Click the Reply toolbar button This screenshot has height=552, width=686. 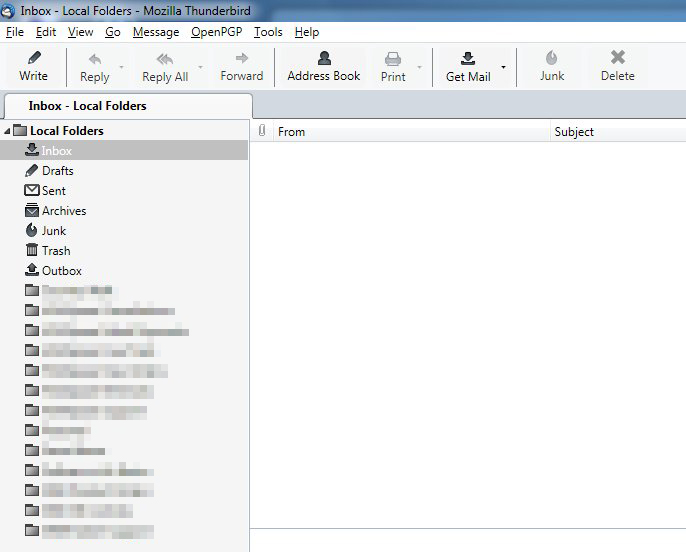tap(94, 67)
